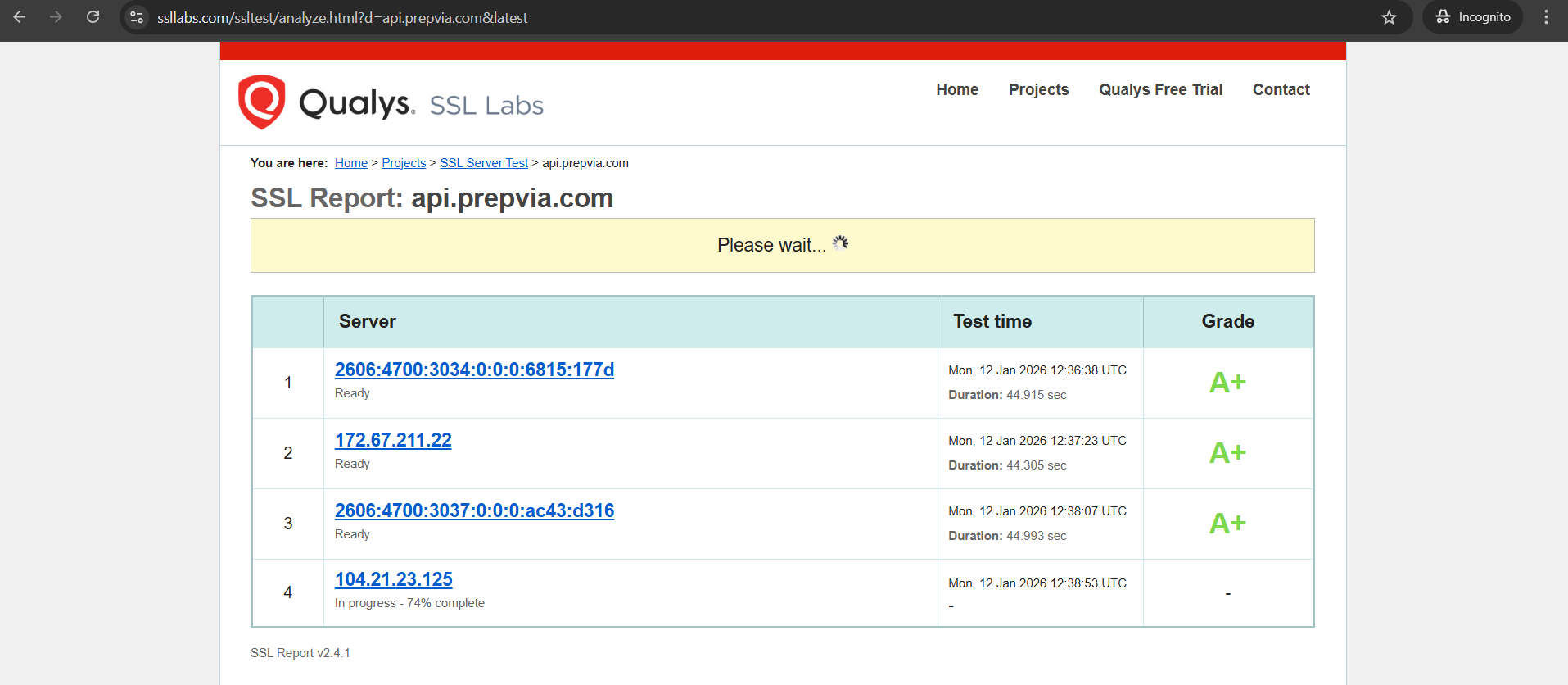Viewport: 1568px width, 685px height.
Task: Click row number 4 in the server table
Action: (288, 592)
